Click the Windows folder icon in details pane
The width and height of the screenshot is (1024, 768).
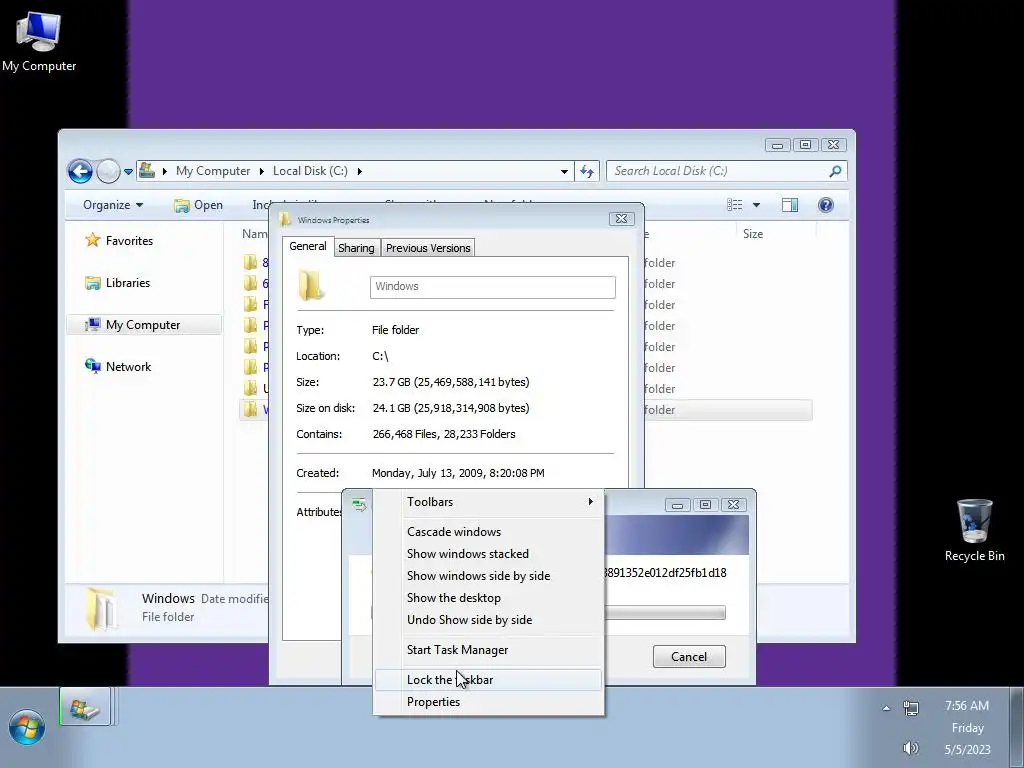coord(102,609)
